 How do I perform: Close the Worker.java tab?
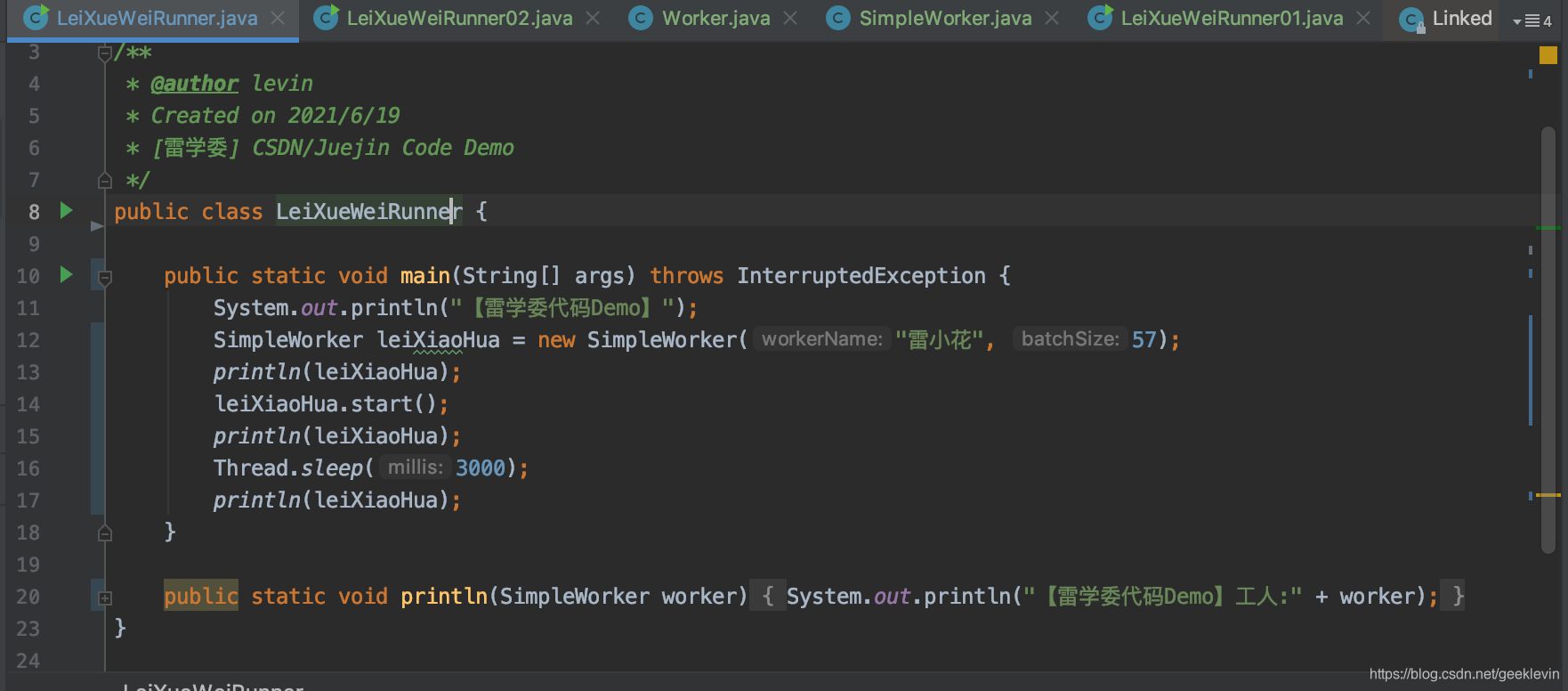coord(790,18)
